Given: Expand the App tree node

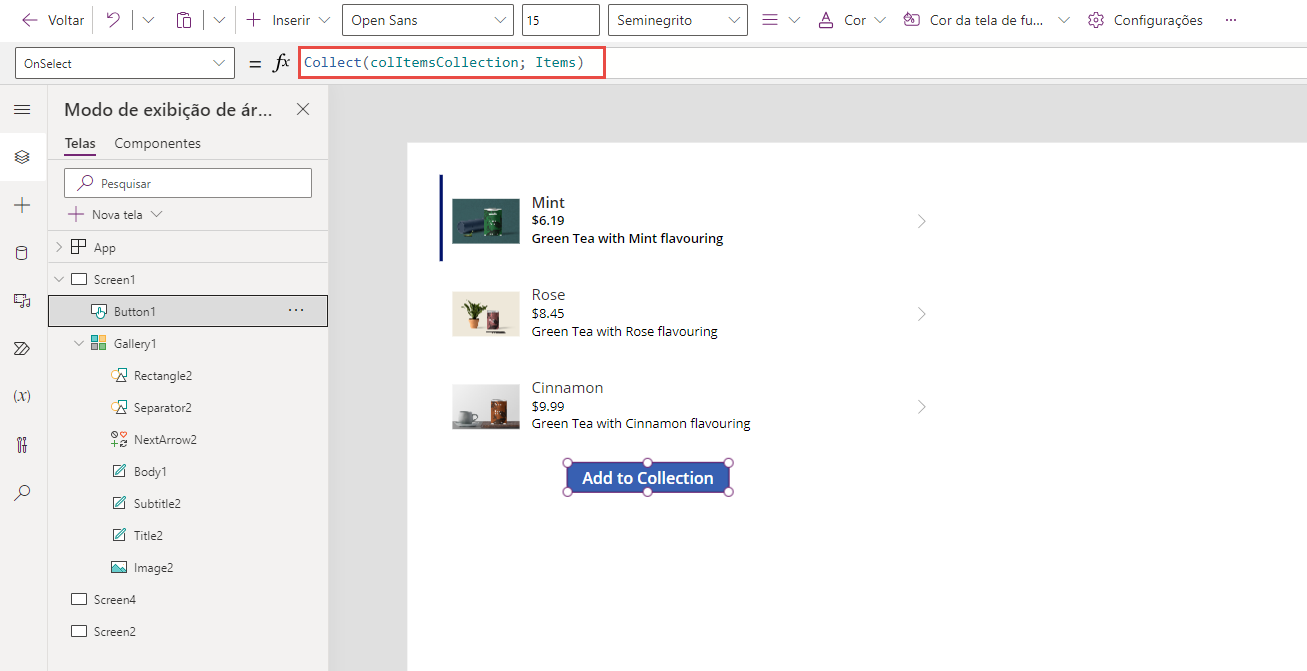Looking at the screenshot, I should click(x=59, y=247).
